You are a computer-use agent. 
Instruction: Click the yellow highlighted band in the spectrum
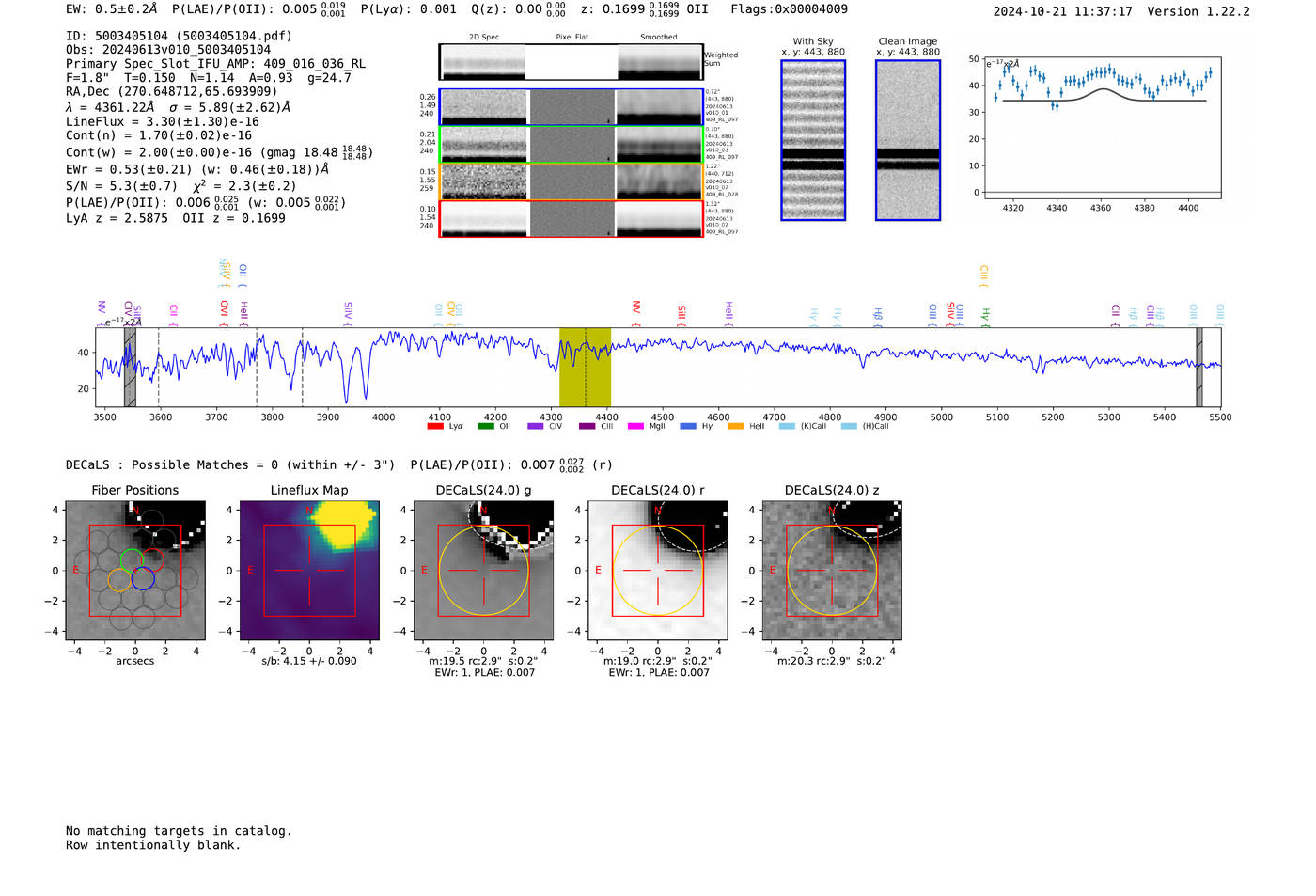tap(585, 367)
